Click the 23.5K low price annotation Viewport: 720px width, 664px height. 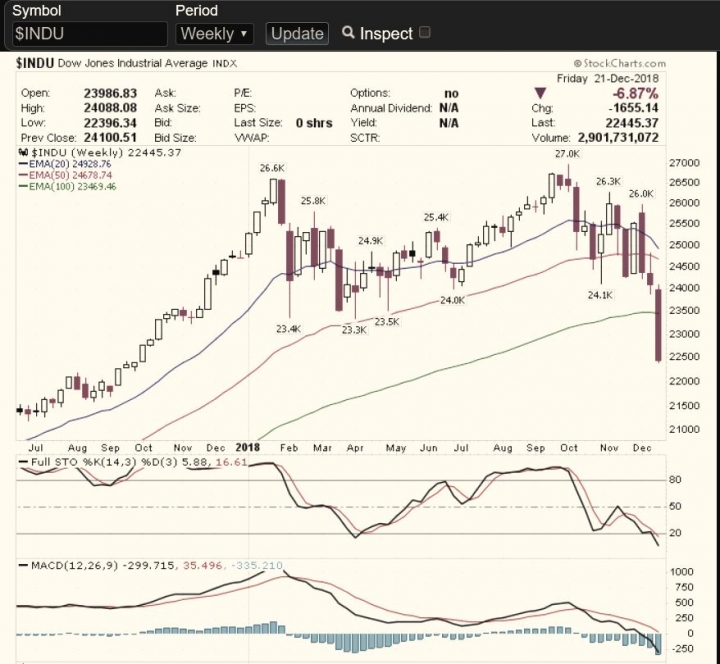click(387, 322)
